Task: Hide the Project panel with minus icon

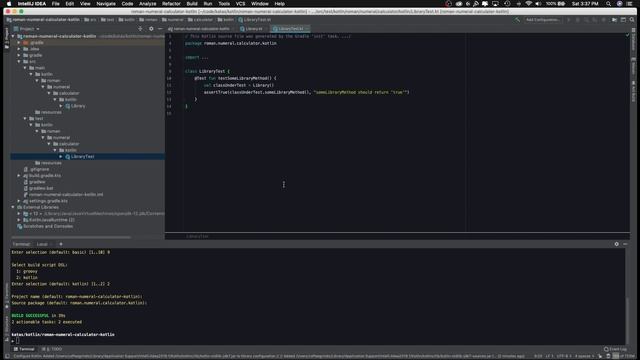Action: pyautogui.click(x=160, y=29)
